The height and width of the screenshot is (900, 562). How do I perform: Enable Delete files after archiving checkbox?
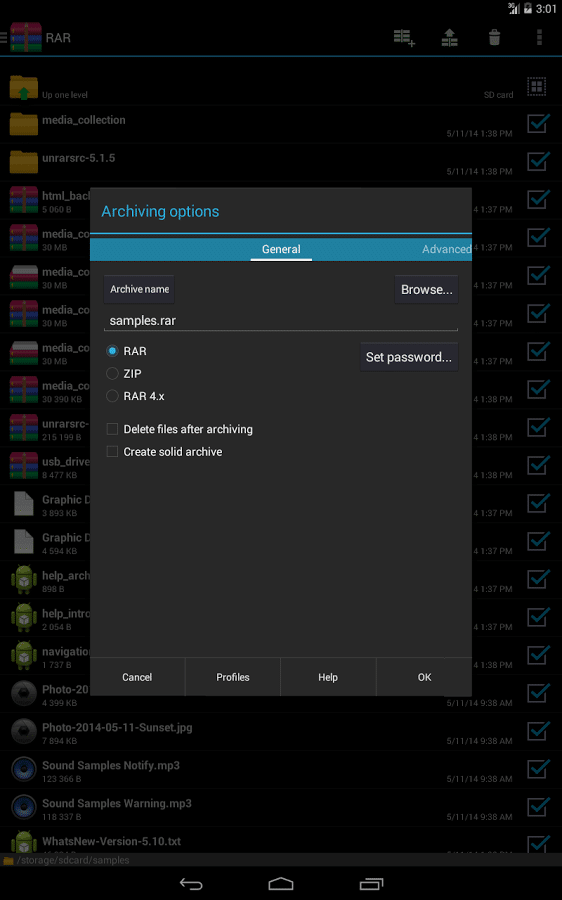(113, 429)
